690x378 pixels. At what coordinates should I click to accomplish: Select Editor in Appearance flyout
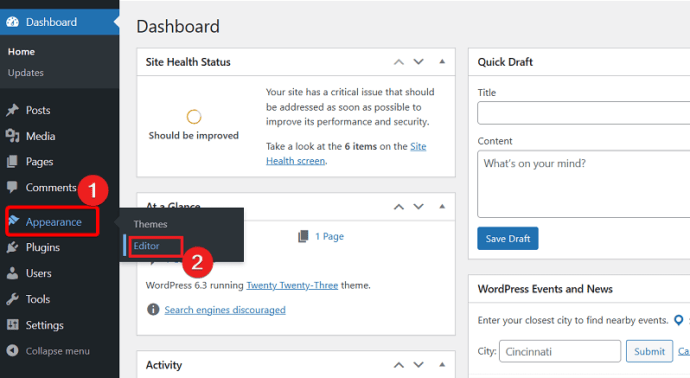(147, 246)
